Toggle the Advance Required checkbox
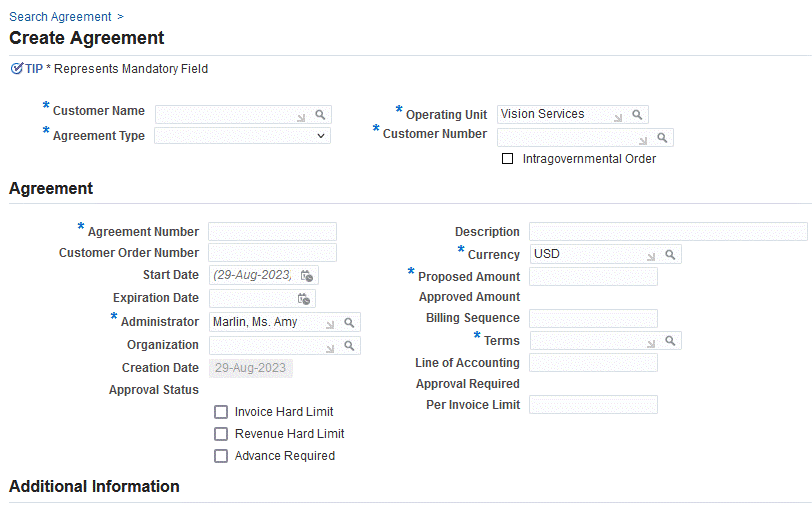The image size is (812, 510). (x=221, y=456)
